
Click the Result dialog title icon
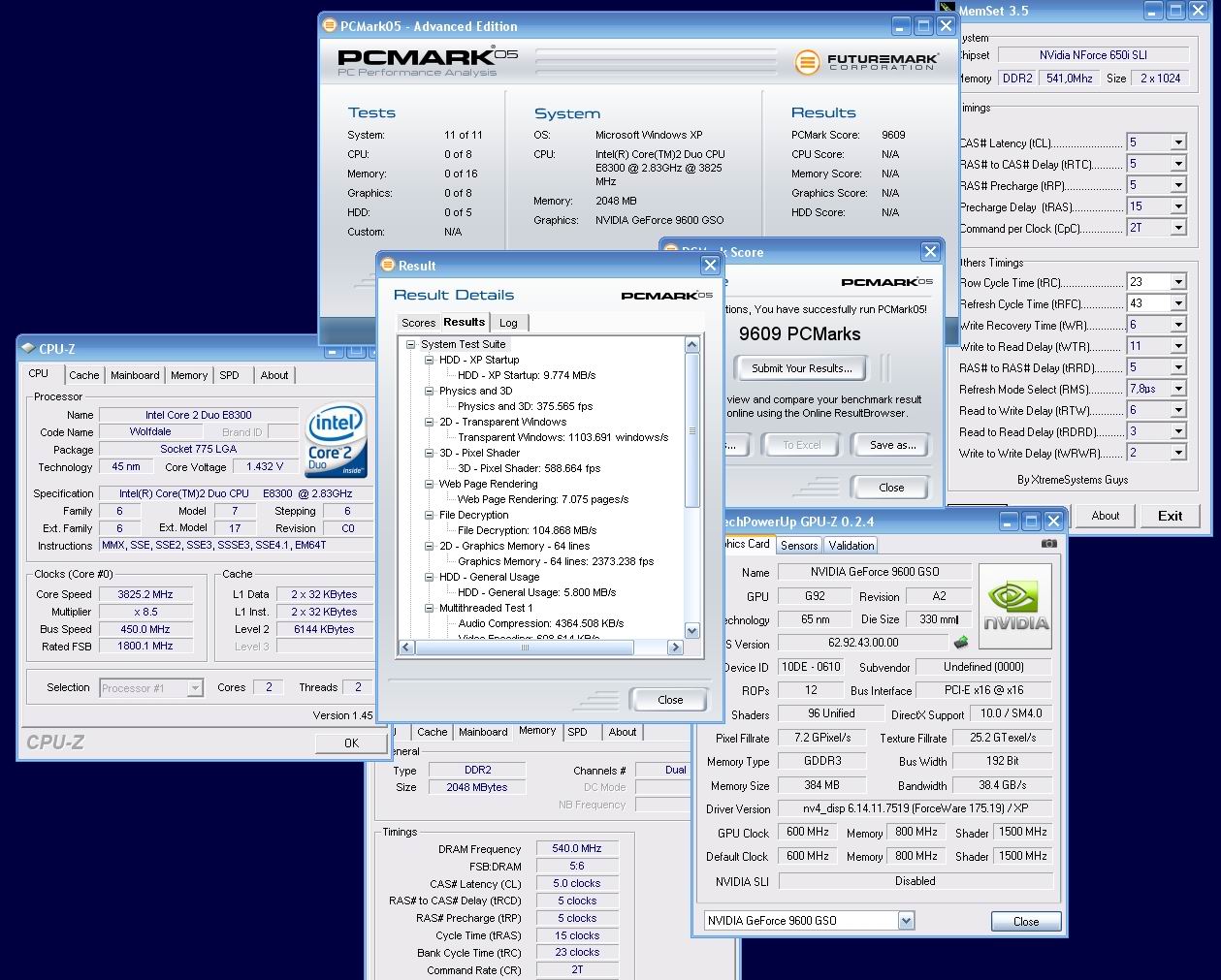388,266
